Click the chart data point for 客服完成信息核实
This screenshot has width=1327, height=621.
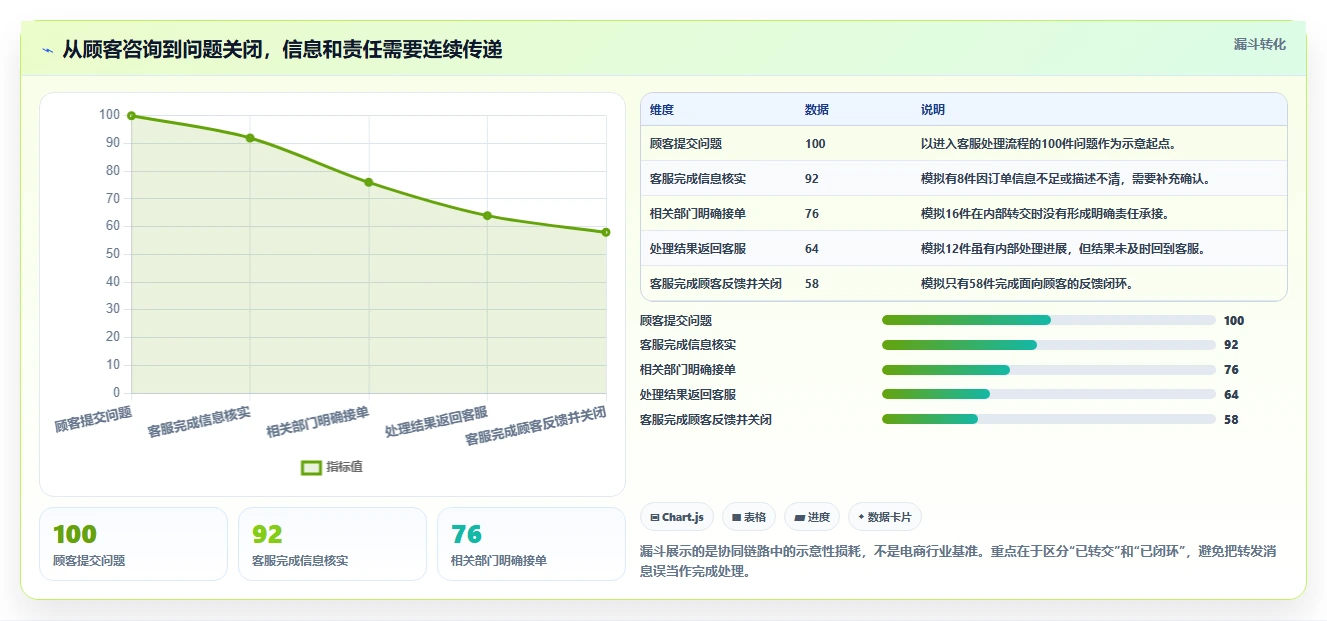pos(250,138)
